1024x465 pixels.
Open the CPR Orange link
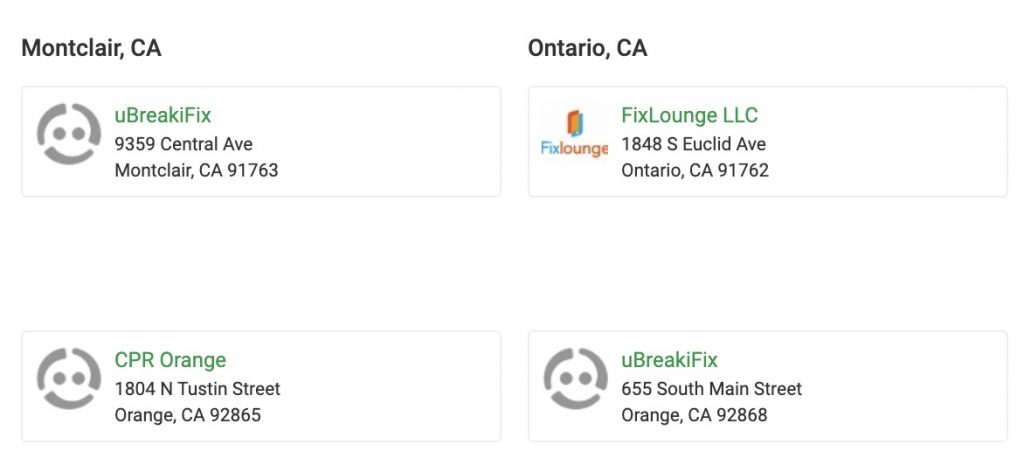click(170, 360)
